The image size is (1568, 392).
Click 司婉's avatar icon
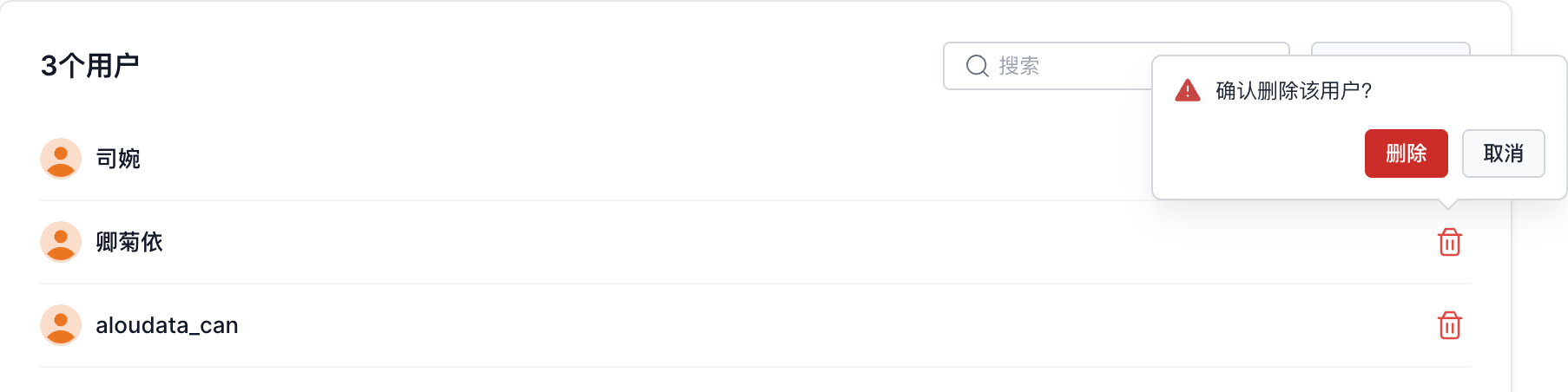click(x=61, y=159)
